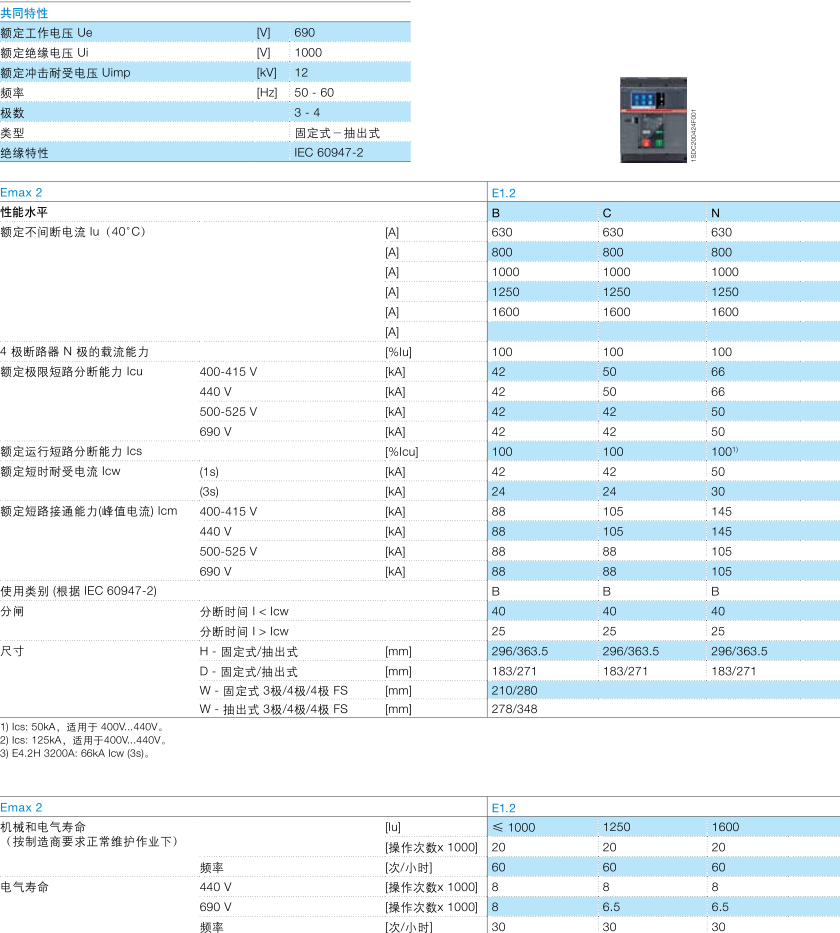The width and height of the screenshot is (840, 933).
Task: Select the "3 - 4" poles value
Action: click(x=307, y=112)
